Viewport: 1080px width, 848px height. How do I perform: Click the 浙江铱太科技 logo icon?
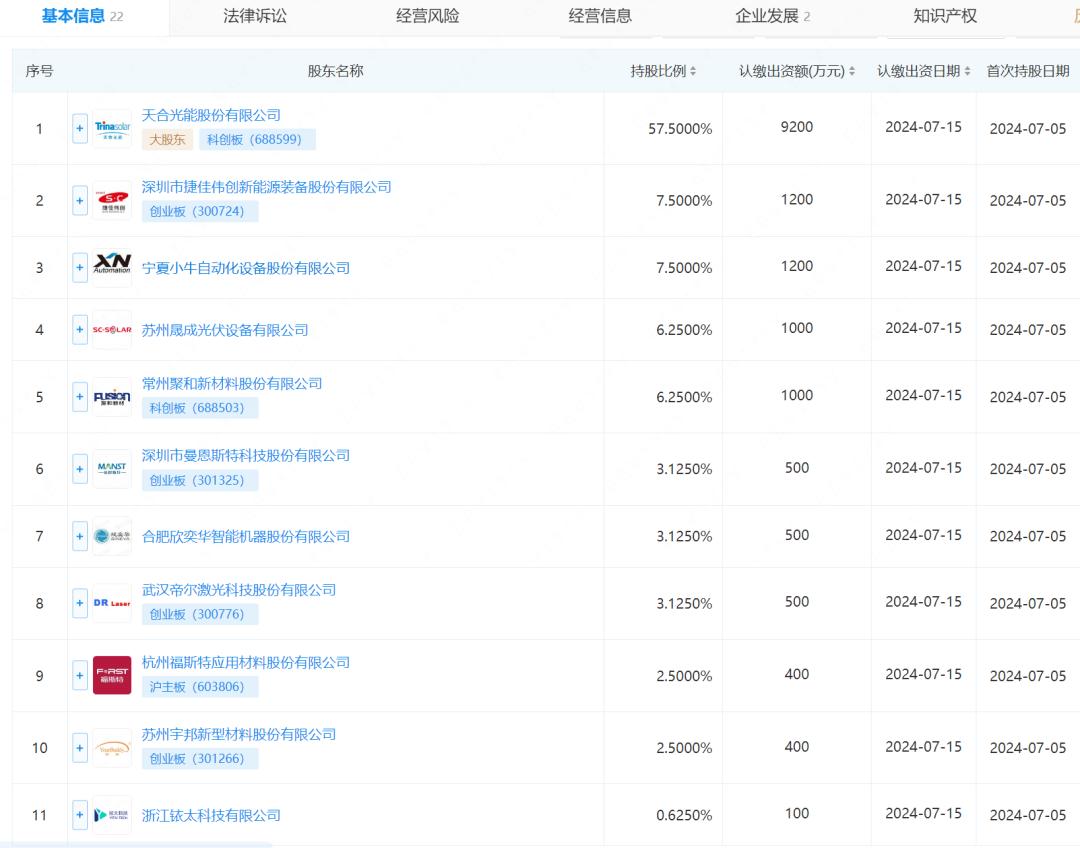coord(112,815)
